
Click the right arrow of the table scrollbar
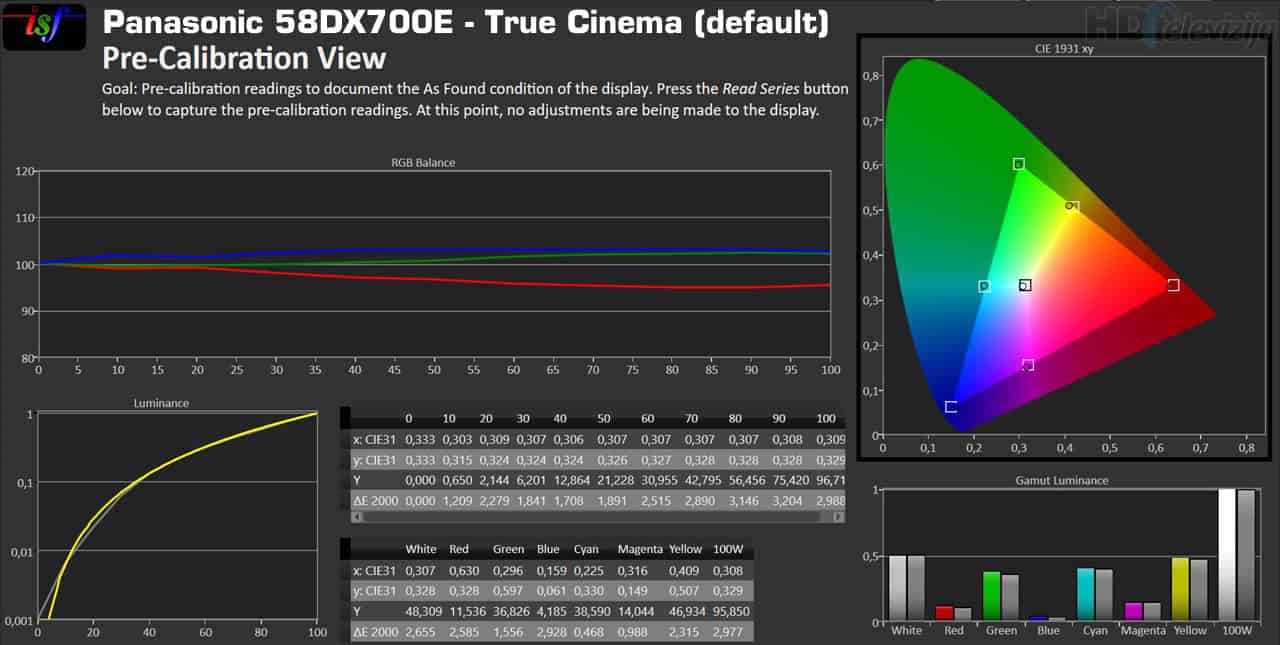pos(840,517)
